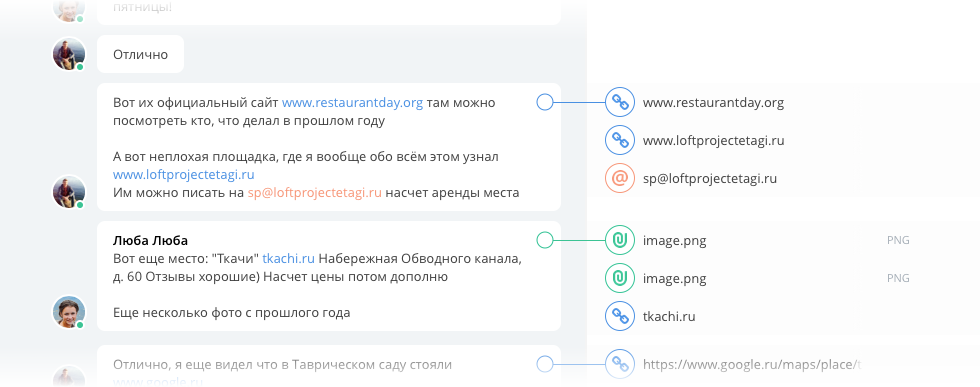Click sp@loftprojectetagi.ru email in chat message

(x=314, y=193)
